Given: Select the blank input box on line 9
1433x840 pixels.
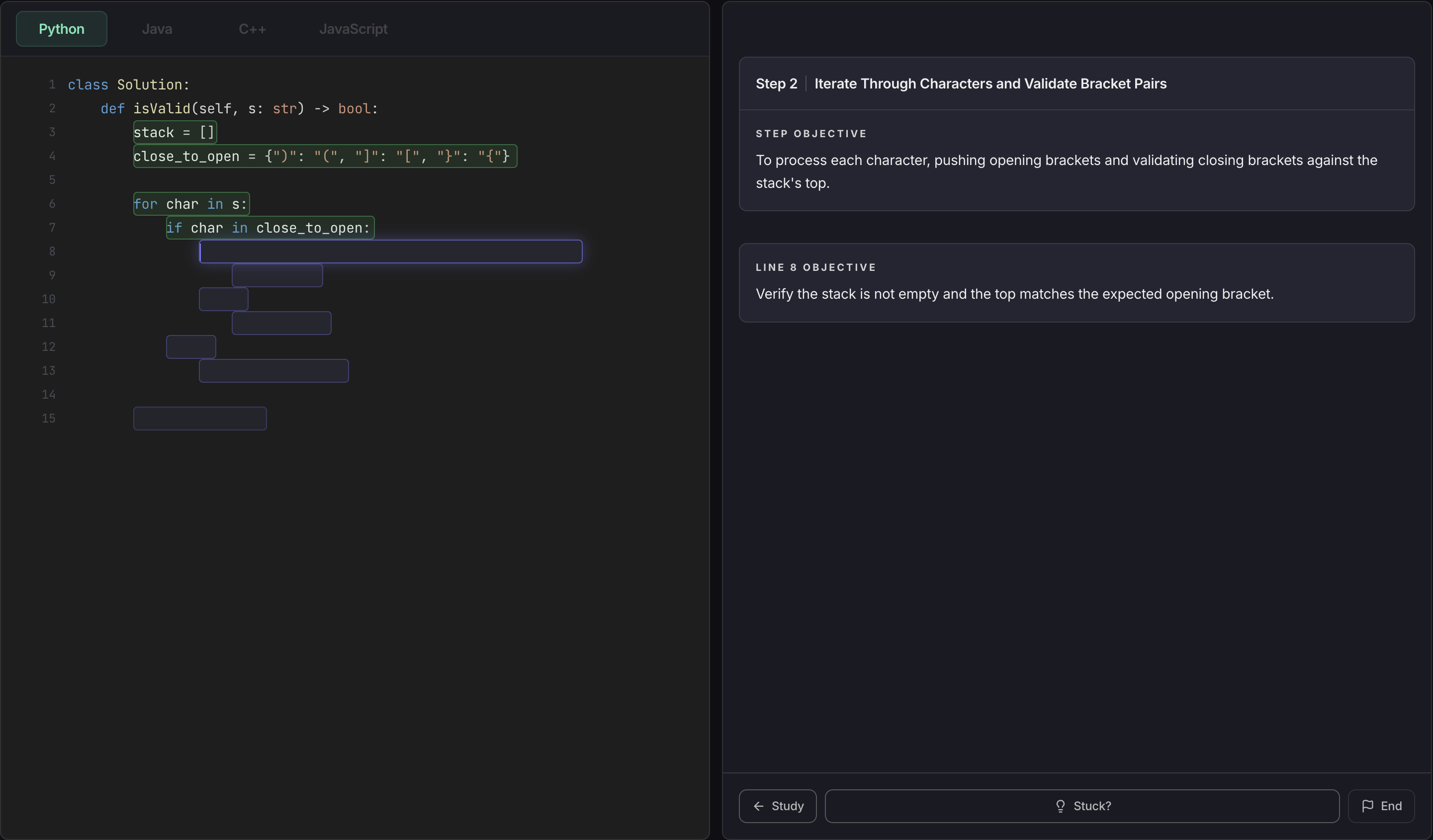Looking at the screenshot, I should coord(277,274).
